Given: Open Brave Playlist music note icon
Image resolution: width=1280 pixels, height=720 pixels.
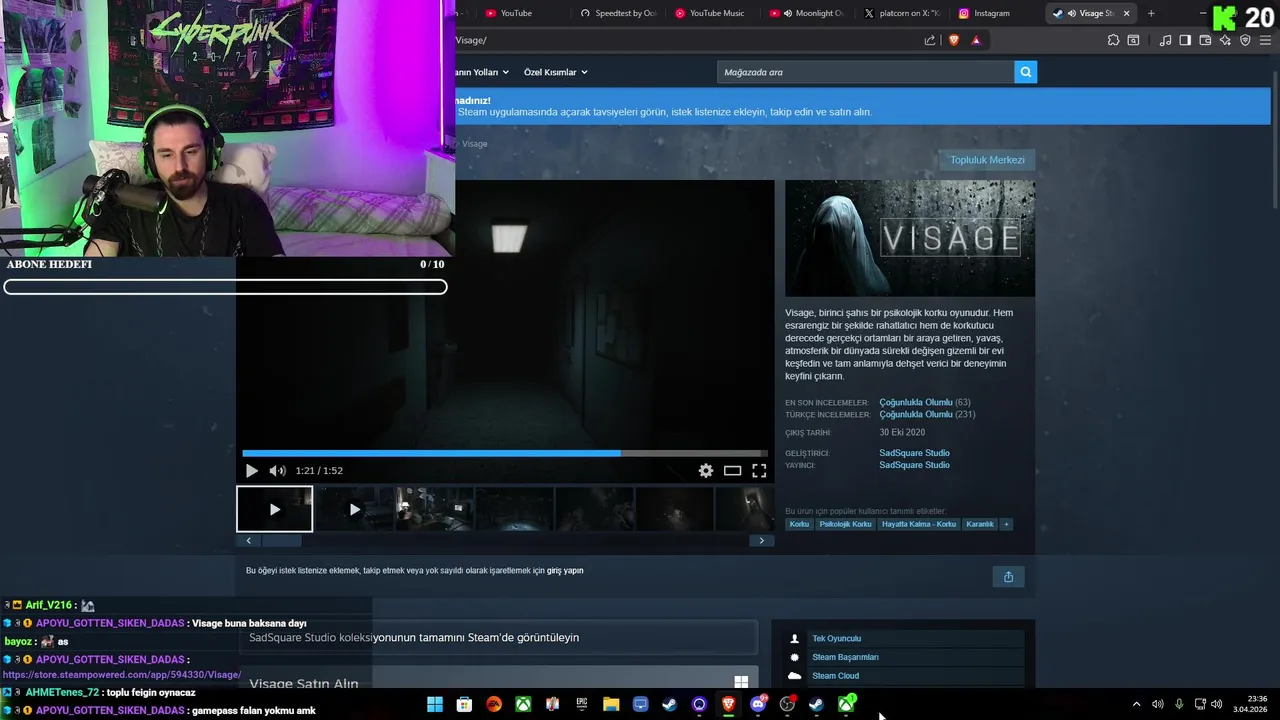Looking at the screenshot, I should 1165,40.
